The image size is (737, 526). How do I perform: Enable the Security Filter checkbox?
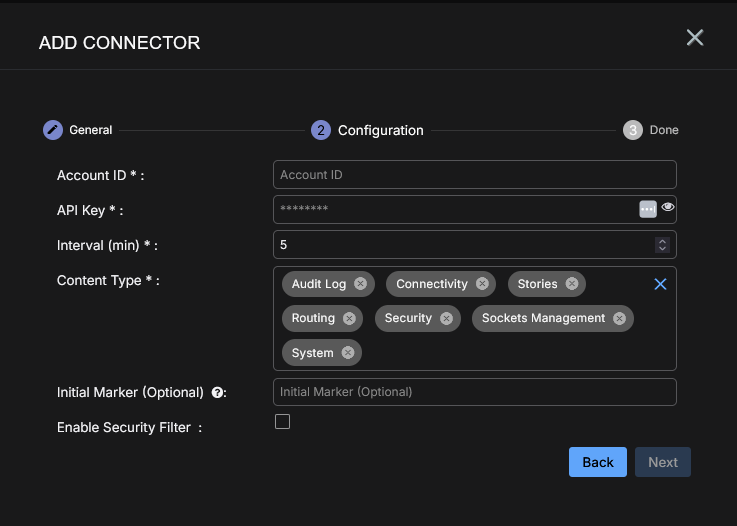(x=283, y=422)
